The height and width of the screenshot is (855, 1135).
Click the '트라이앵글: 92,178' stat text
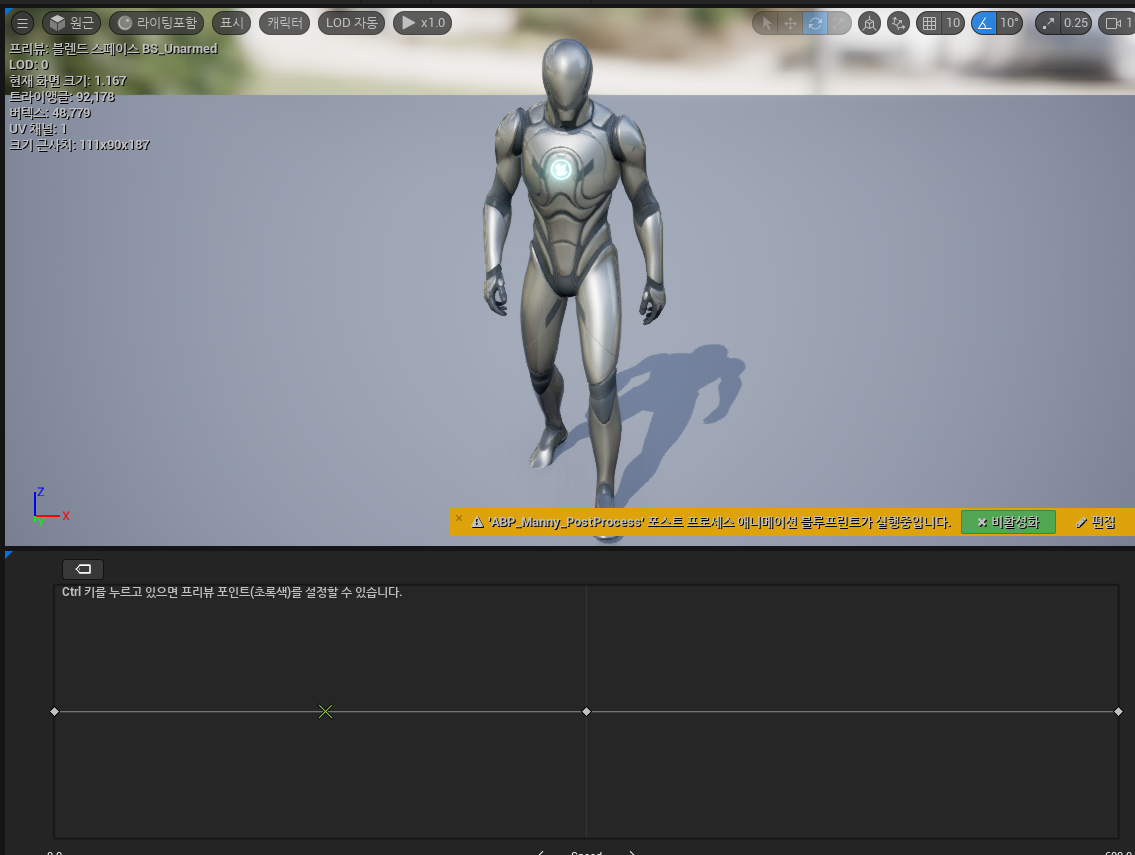click(62, 96)
